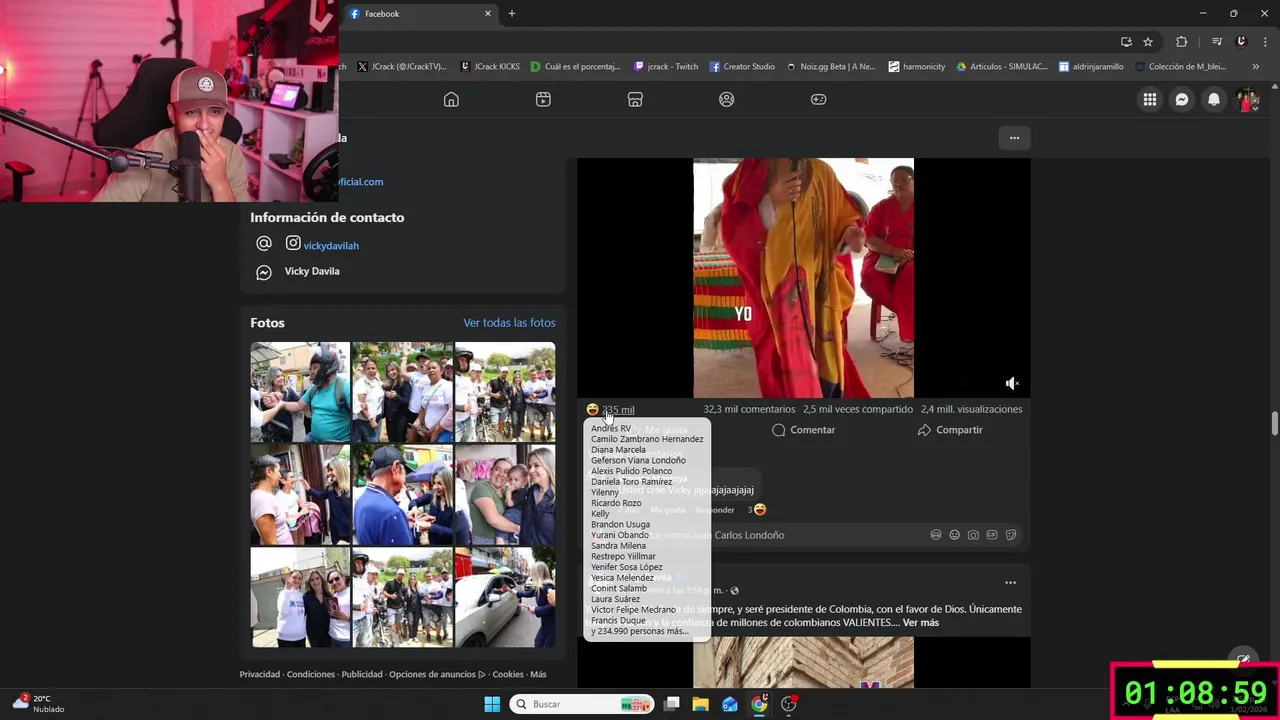
Task: Click the taskbar Buscar search box
Action: [582, 704]
